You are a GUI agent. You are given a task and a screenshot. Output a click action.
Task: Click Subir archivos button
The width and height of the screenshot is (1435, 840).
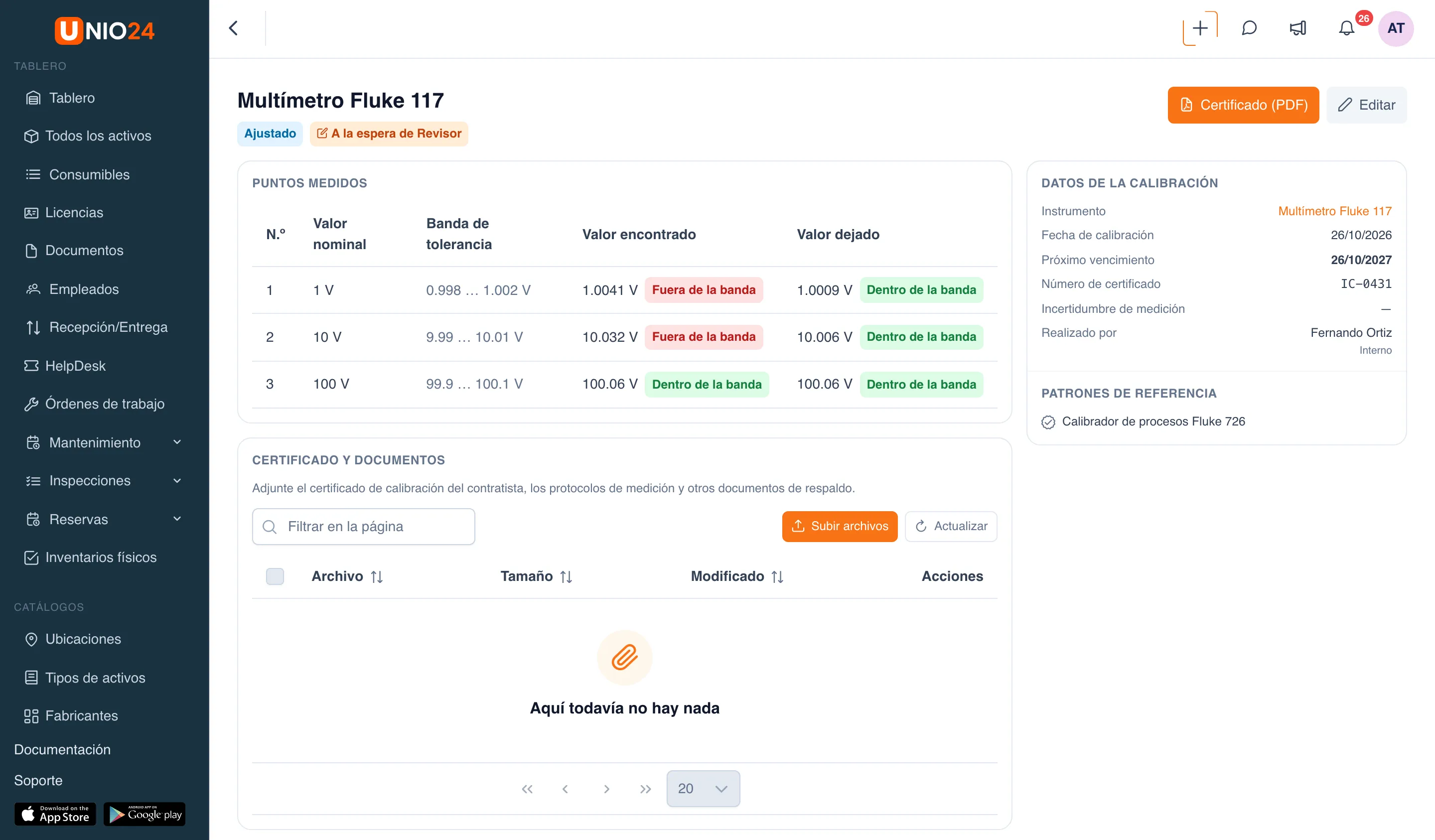point(840,526)
